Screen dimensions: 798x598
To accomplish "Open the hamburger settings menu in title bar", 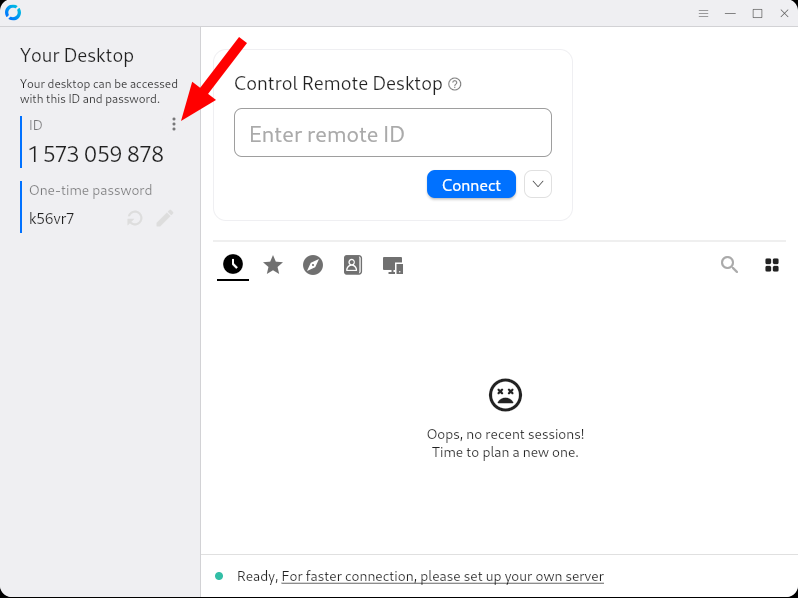I will [x=703, y=13].
